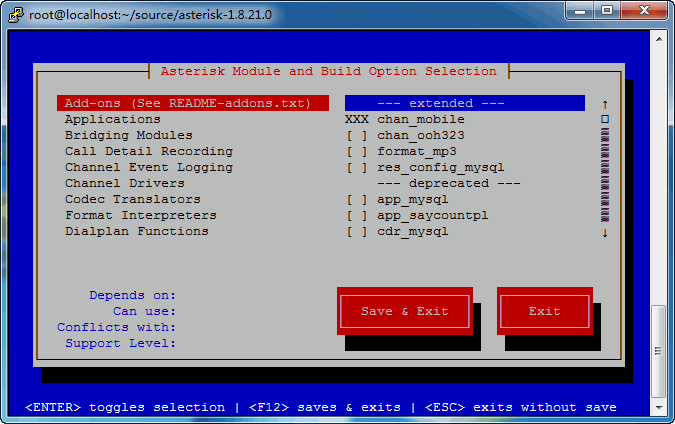Click the terminal window scroll-down arrow

point(659,407)
